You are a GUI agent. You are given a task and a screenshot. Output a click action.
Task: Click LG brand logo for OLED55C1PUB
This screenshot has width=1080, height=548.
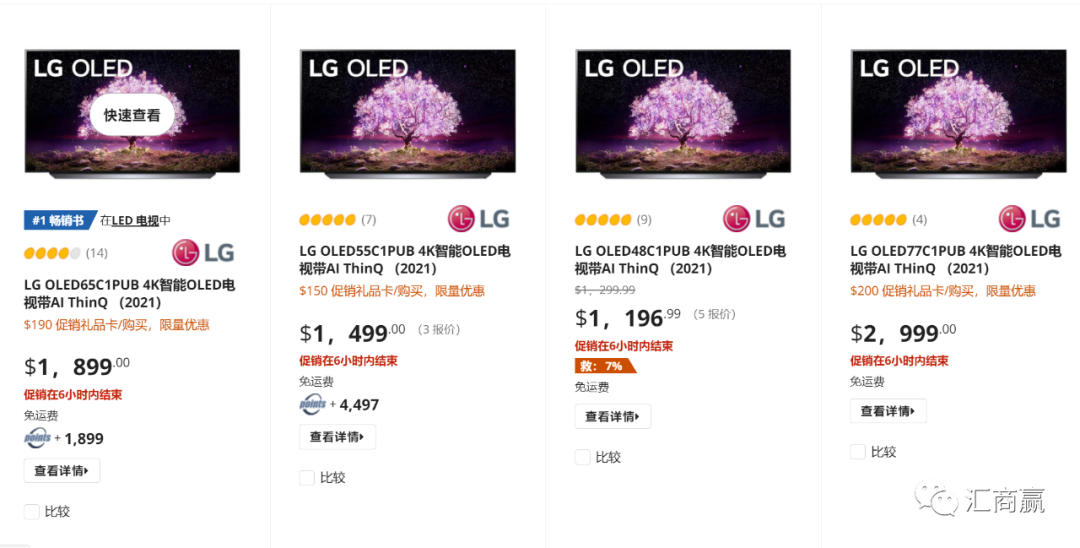pyautogui.click(x=478, y=219)
